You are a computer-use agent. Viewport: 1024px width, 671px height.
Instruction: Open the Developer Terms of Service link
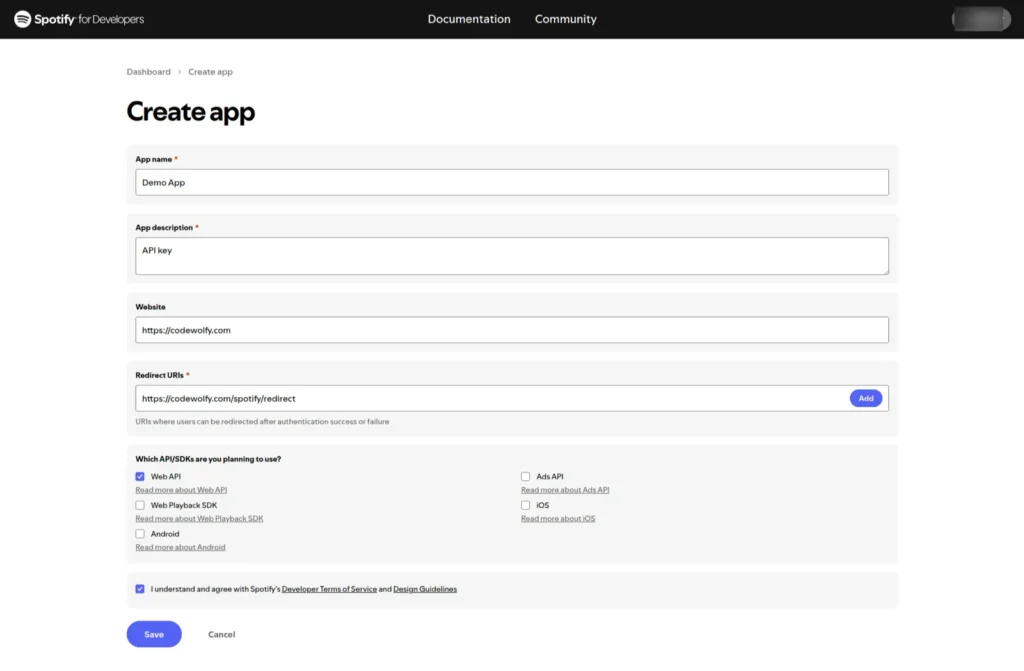coord(330,589)
